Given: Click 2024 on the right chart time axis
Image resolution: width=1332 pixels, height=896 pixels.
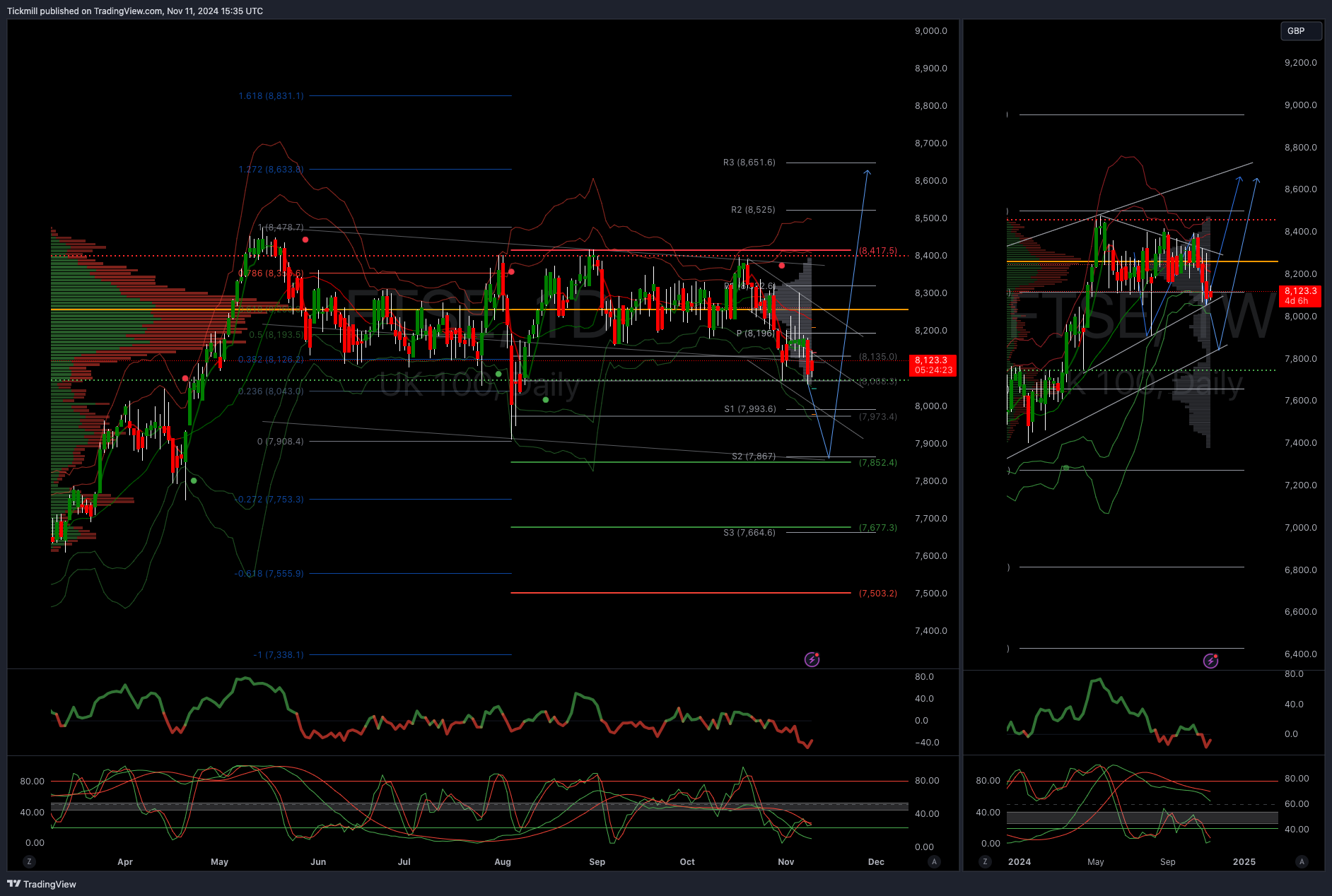Looking at the screenshot, I should (x=1020, y=861).
